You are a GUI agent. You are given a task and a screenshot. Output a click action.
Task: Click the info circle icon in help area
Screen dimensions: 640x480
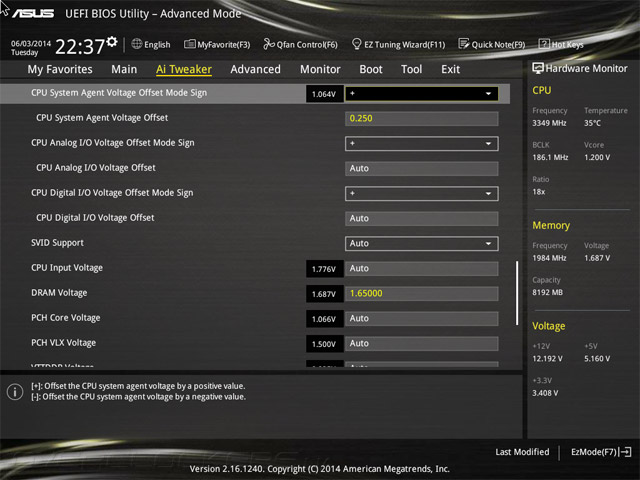(x=15, y=392)
